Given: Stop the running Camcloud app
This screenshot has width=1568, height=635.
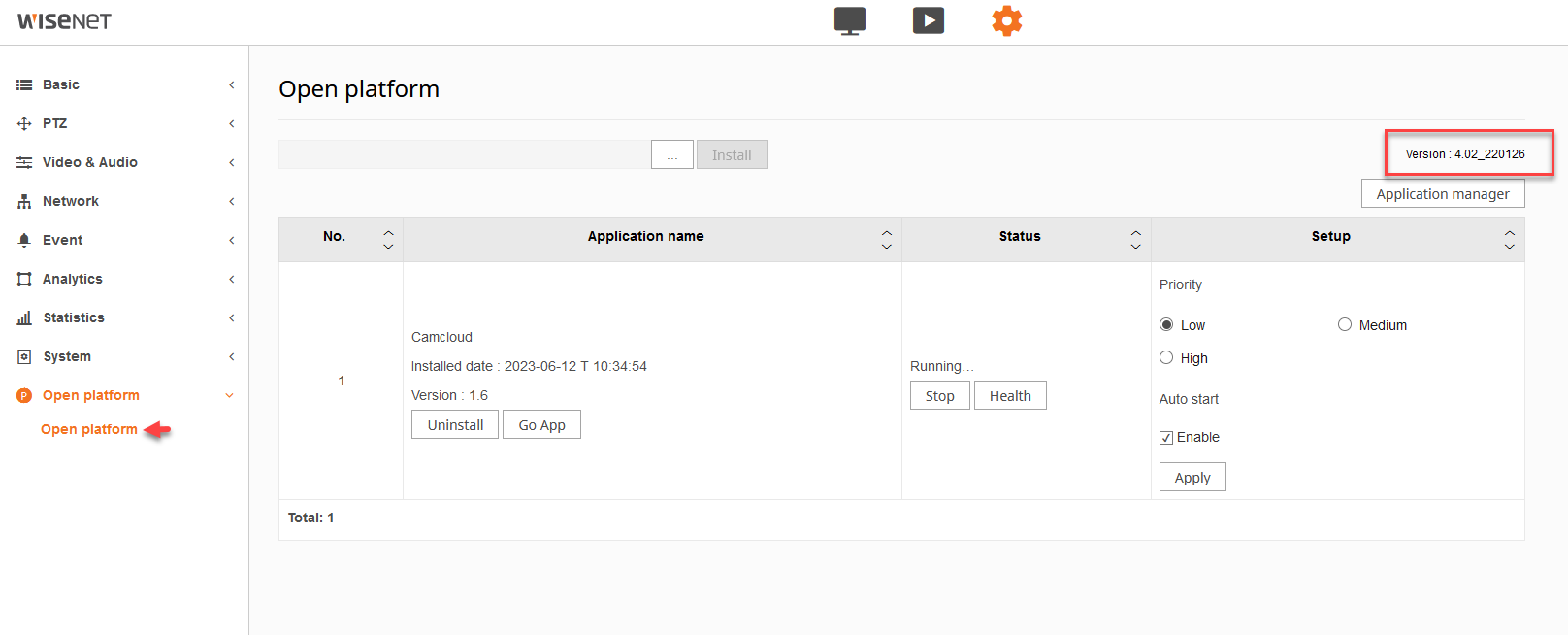Looking at the screenshot, I should (940, 395).
